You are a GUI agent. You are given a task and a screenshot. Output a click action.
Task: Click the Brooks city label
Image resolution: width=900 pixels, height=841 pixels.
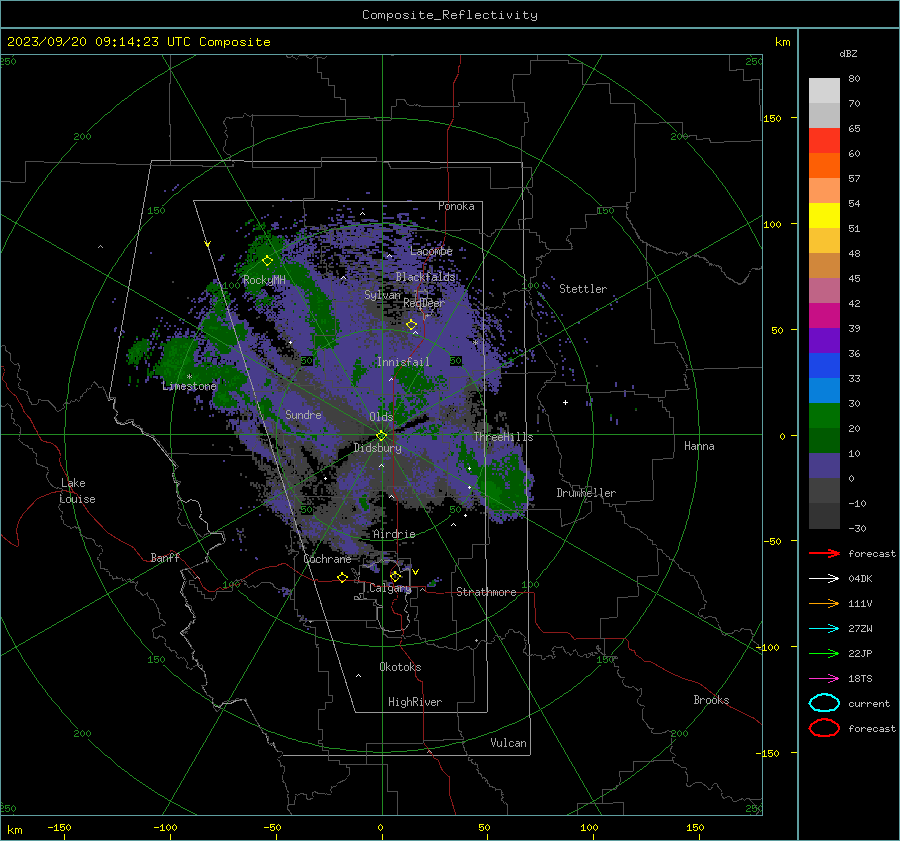tap(711, 700)
